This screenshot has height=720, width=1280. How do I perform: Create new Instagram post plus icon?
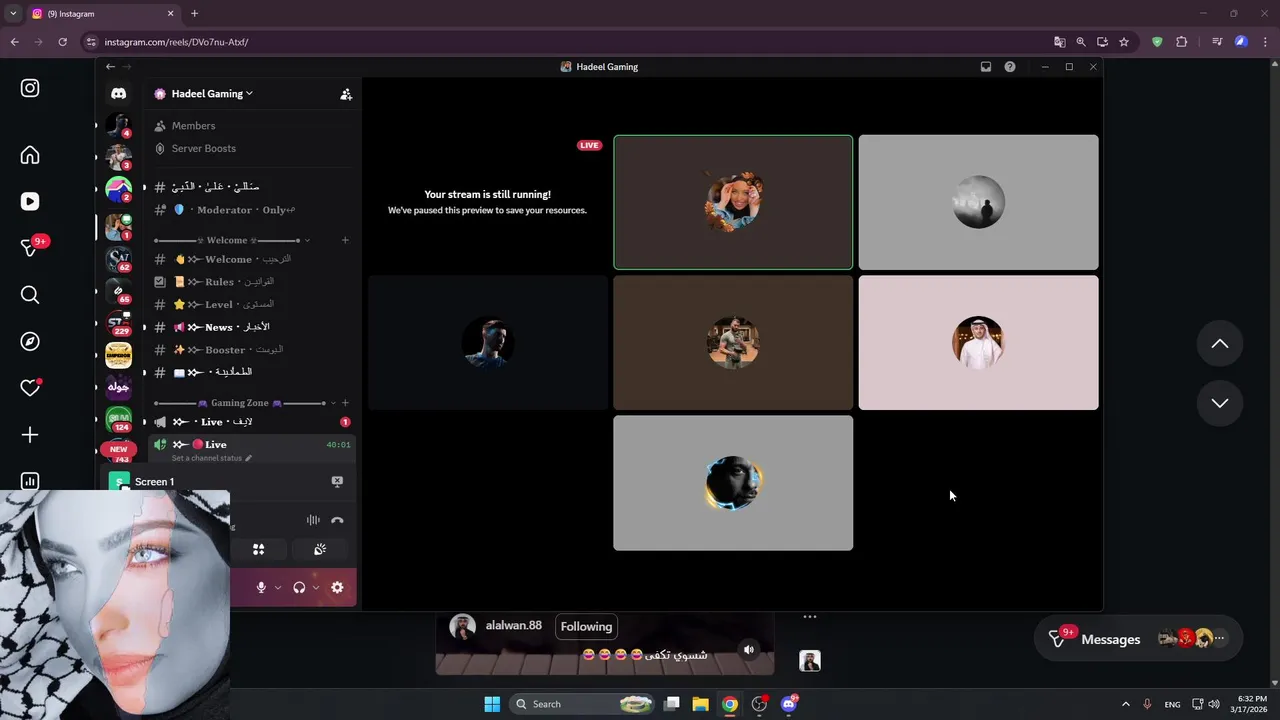pos(30,435)
